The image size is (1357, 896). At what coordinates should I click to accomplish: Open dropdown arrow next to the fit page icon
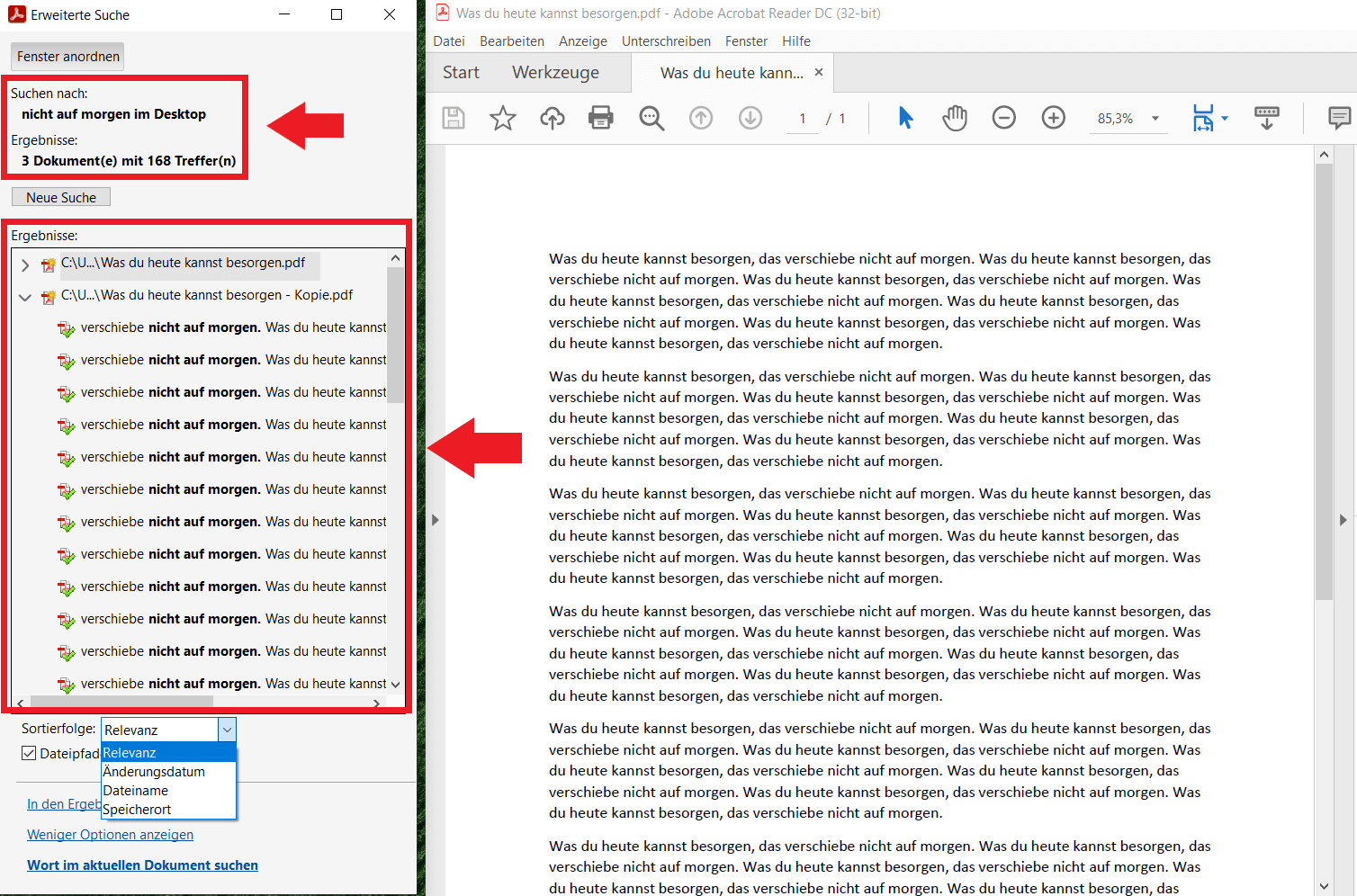[1225, 118]
